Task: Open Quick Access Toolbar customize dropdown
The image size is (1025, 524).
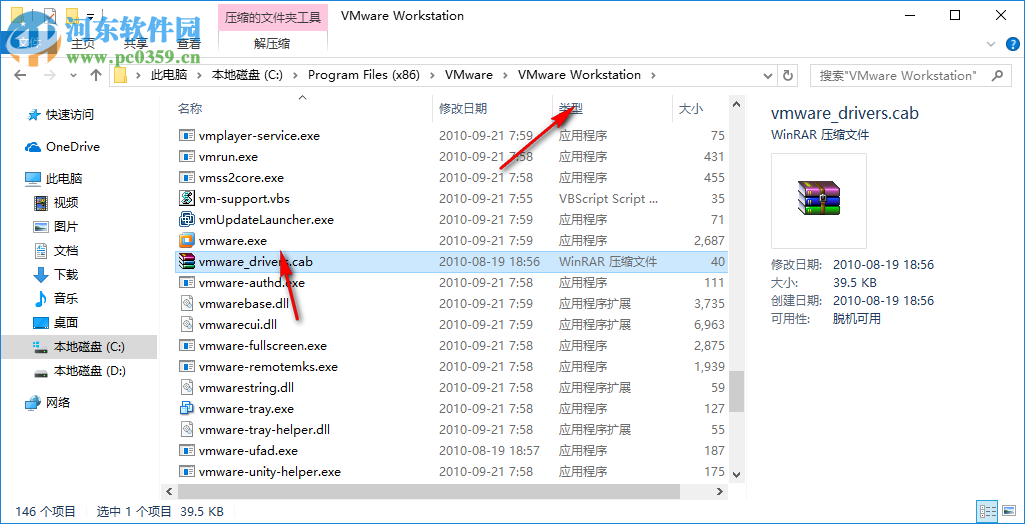Action: click(x=90, y=15)
